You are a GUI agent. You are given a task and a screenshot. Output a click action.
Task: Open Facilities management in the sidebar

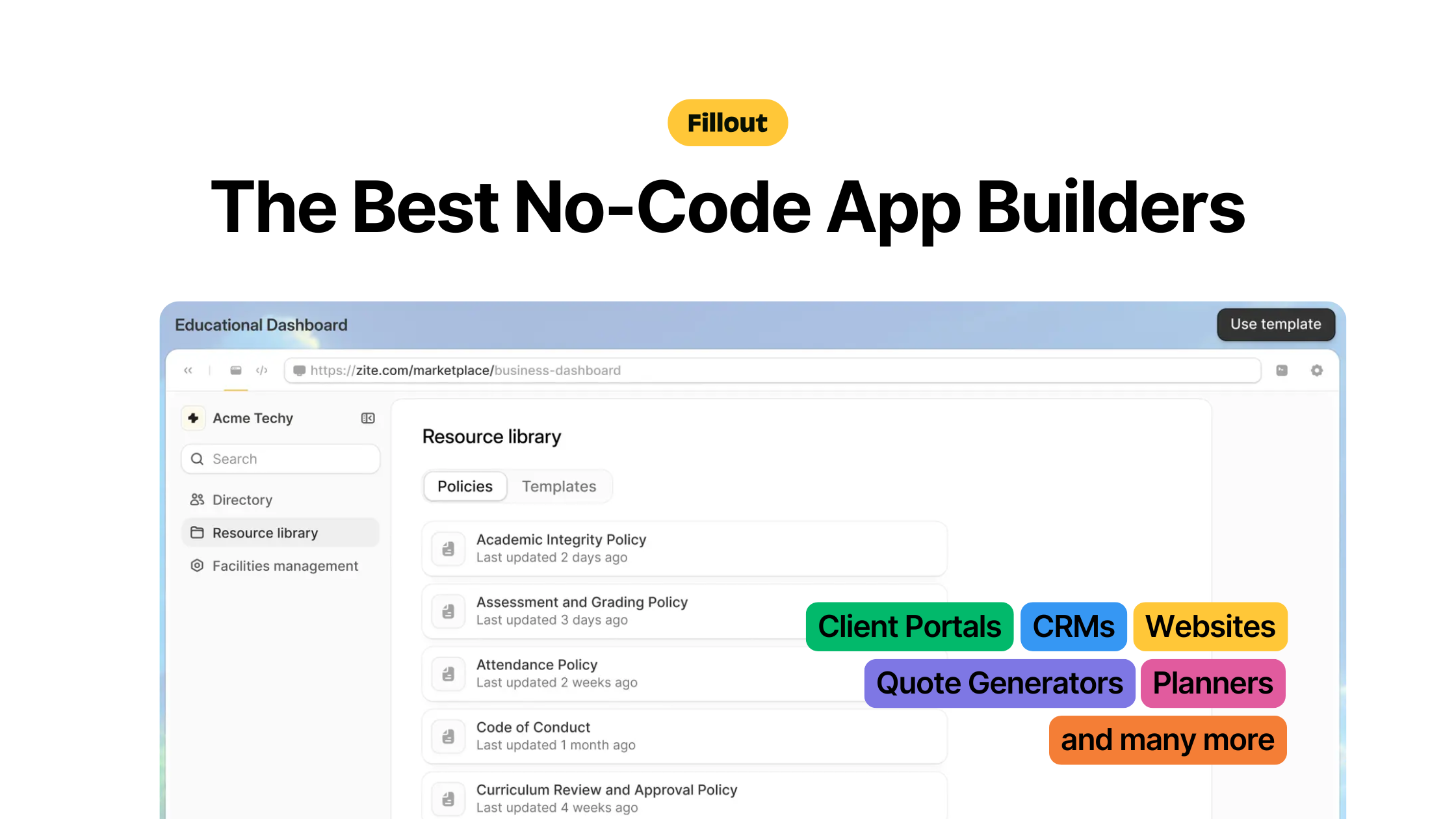pos(280,565)
